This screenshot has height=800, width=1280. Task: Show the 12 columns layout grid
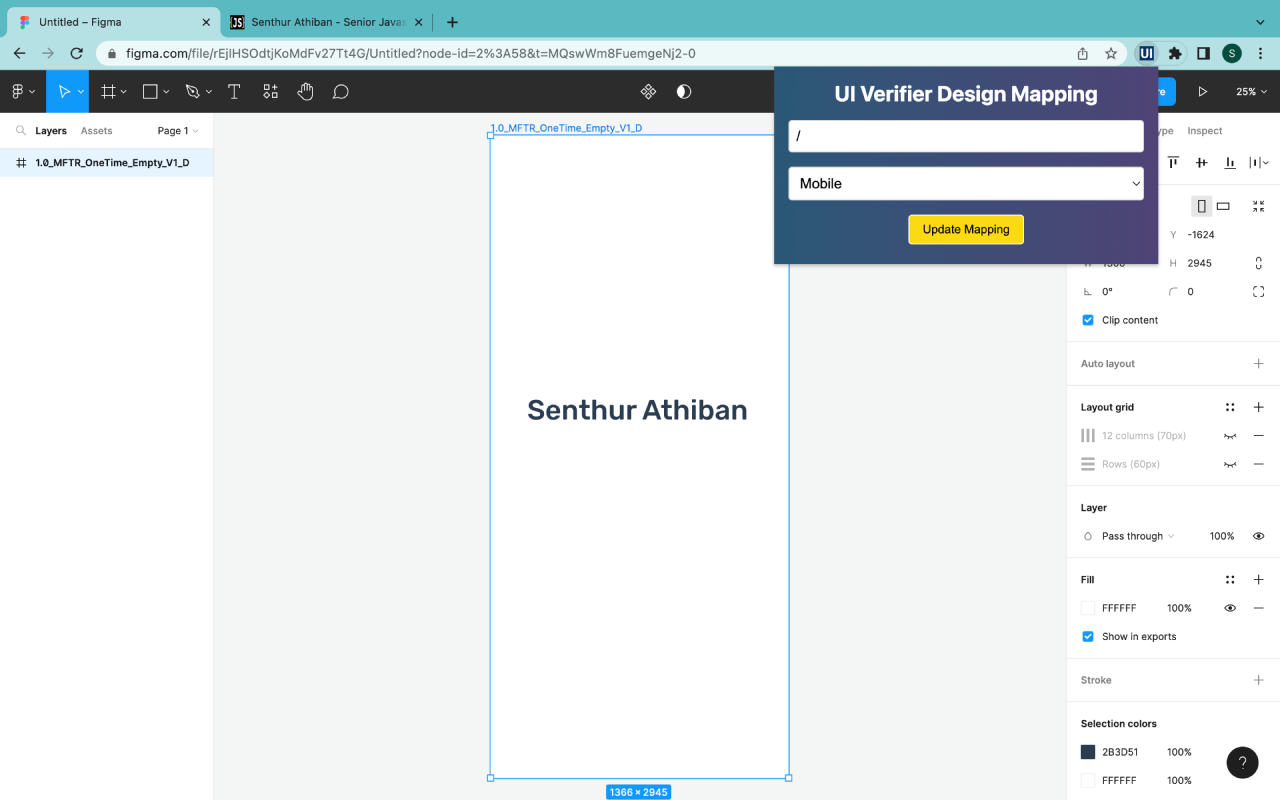(1230, 436)
